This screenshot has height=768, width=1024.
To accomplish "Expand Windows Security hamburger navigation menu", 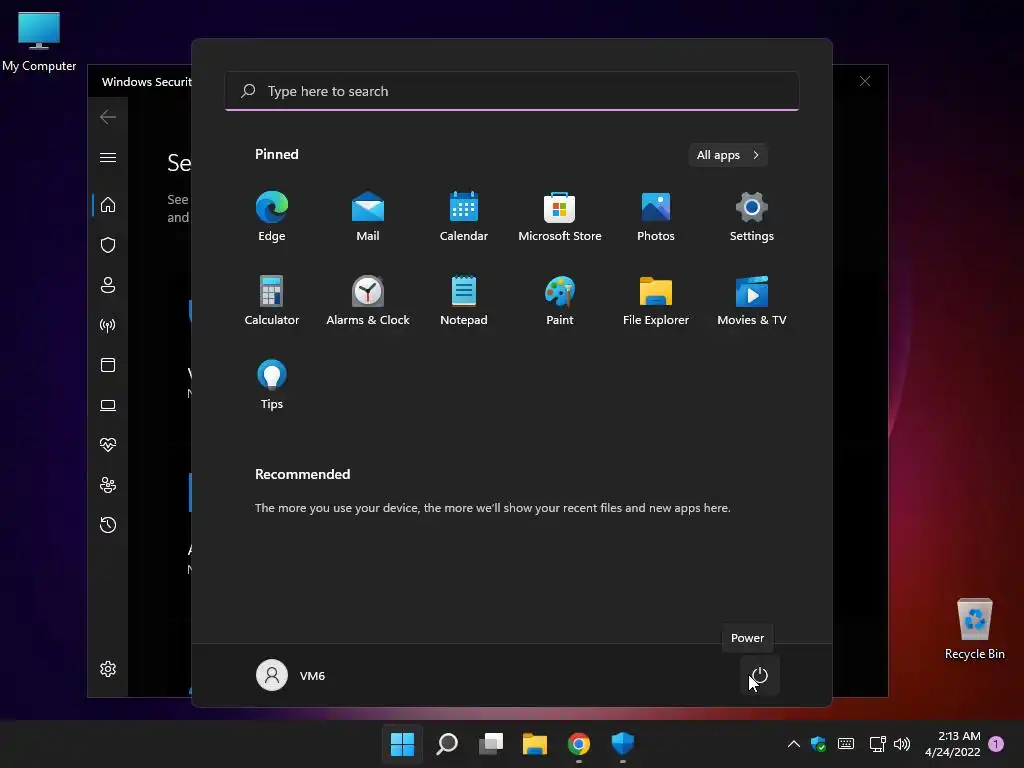I will 108,157.
